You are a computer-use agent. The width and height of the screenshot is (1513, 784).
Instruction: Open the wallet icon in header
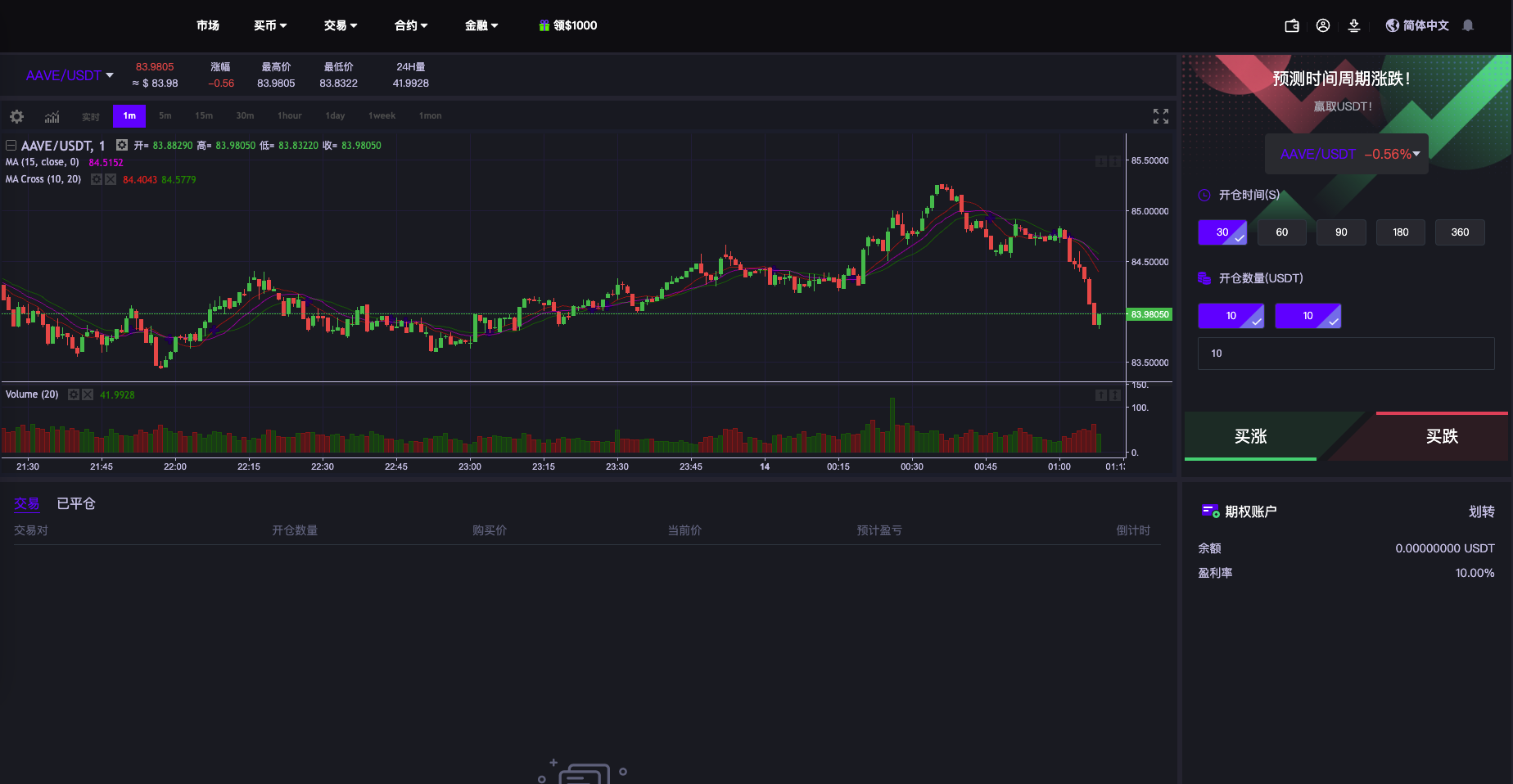point(1292,25)
